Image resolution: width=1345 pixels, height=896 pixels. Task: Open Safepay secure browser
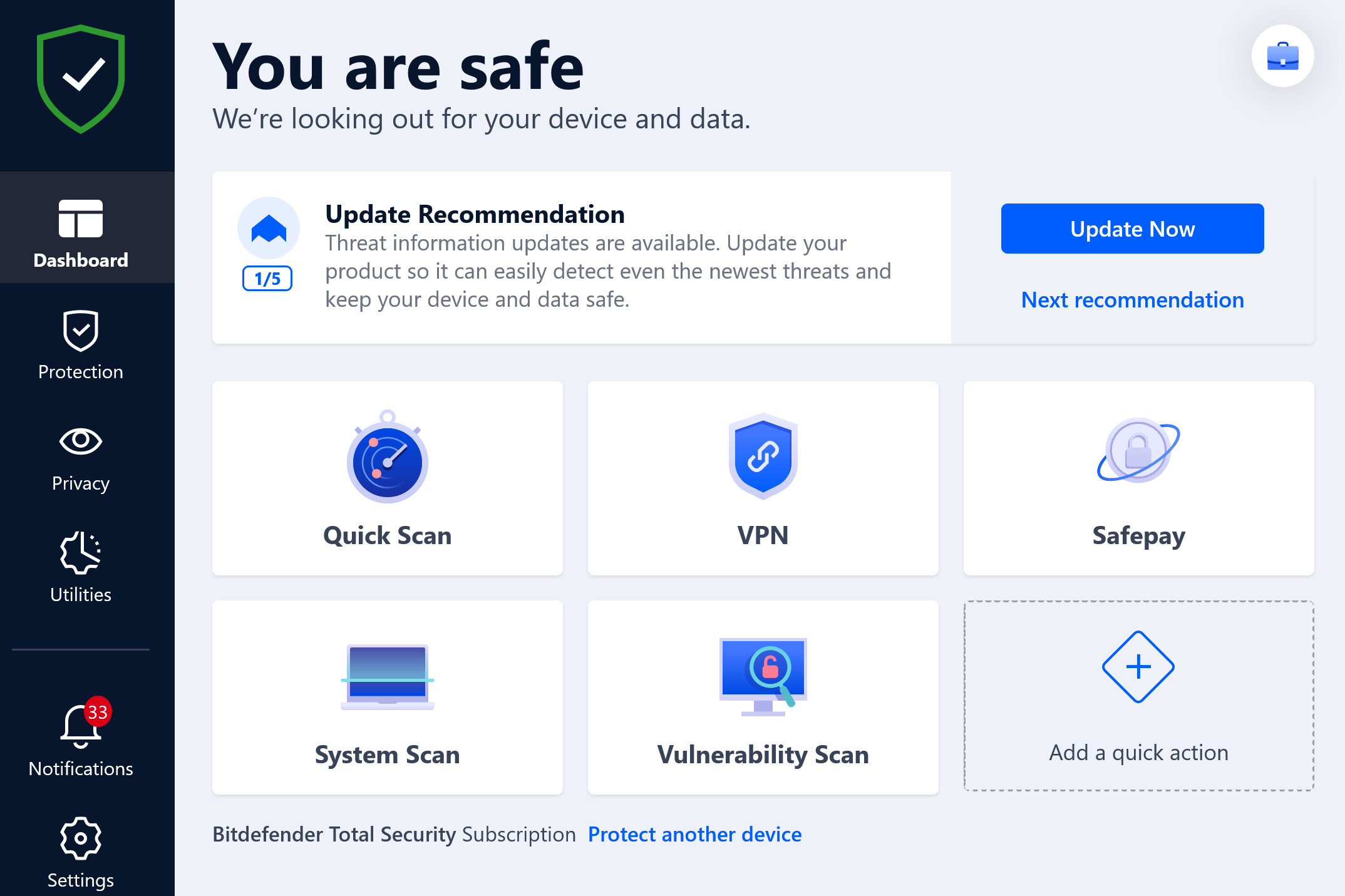tap(1139, 478)
